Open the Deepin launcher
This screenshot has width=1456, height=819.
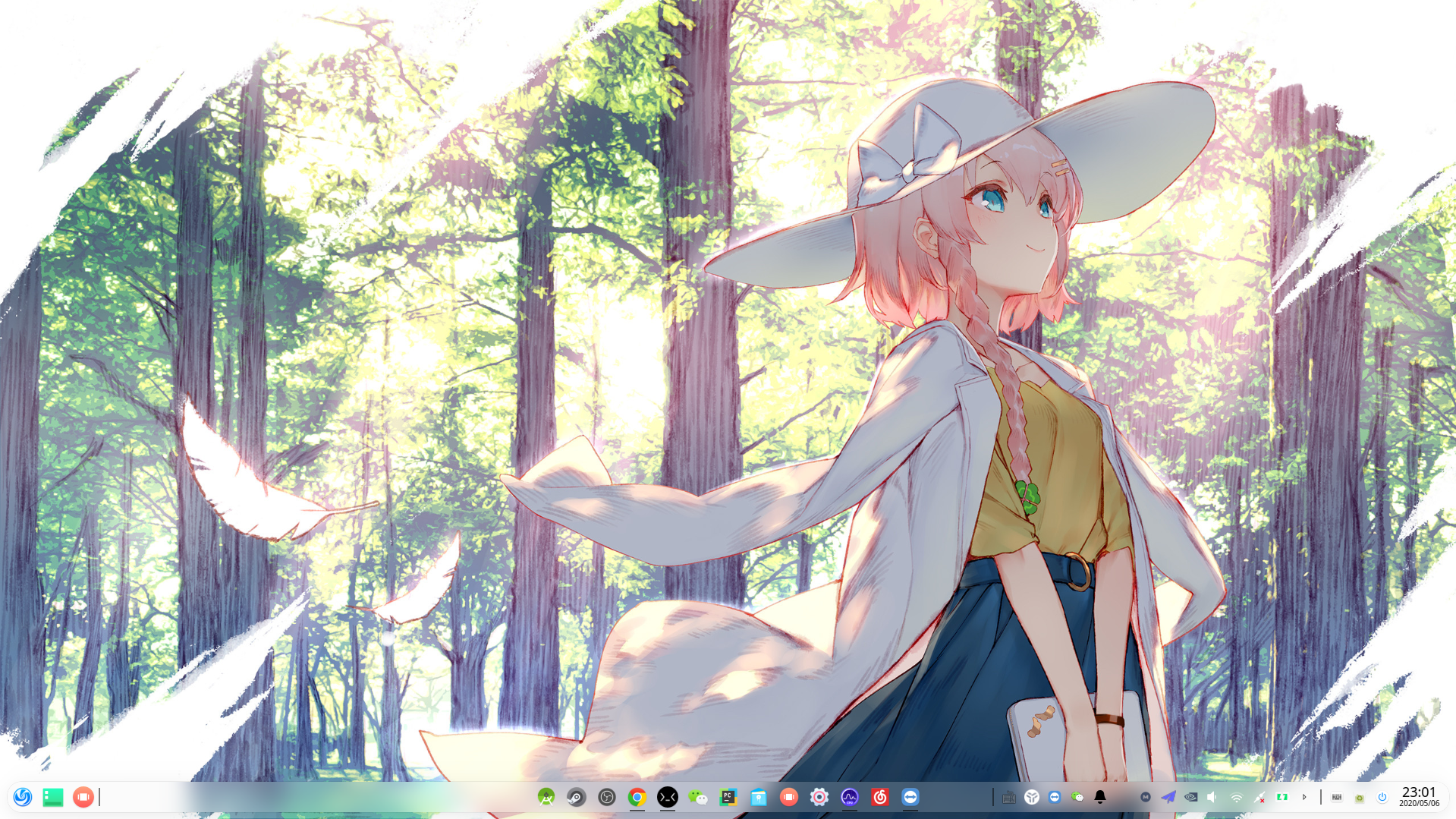coord(23,797)
